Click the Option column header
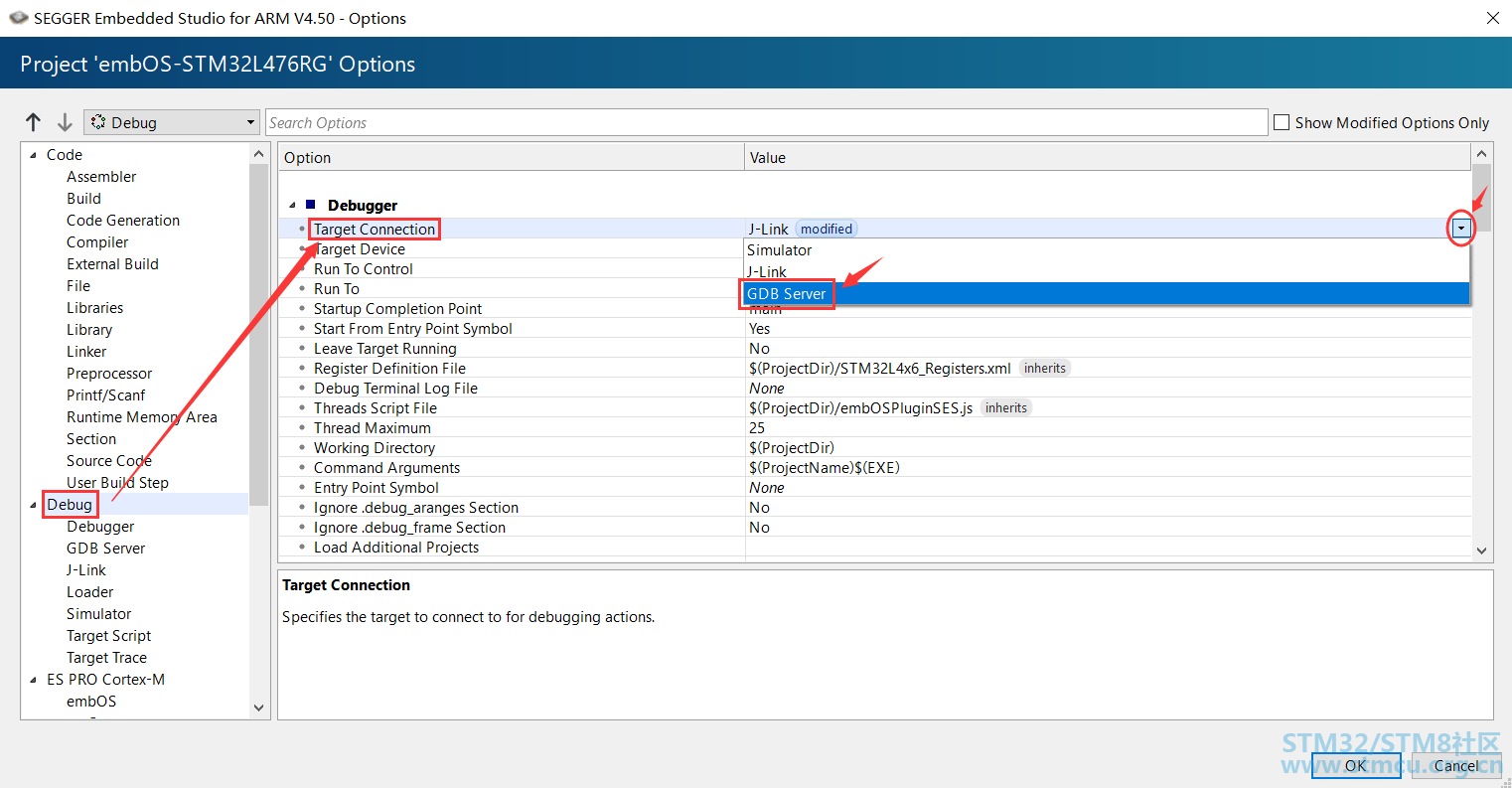The image size is (1512, 788). (512, 157)
